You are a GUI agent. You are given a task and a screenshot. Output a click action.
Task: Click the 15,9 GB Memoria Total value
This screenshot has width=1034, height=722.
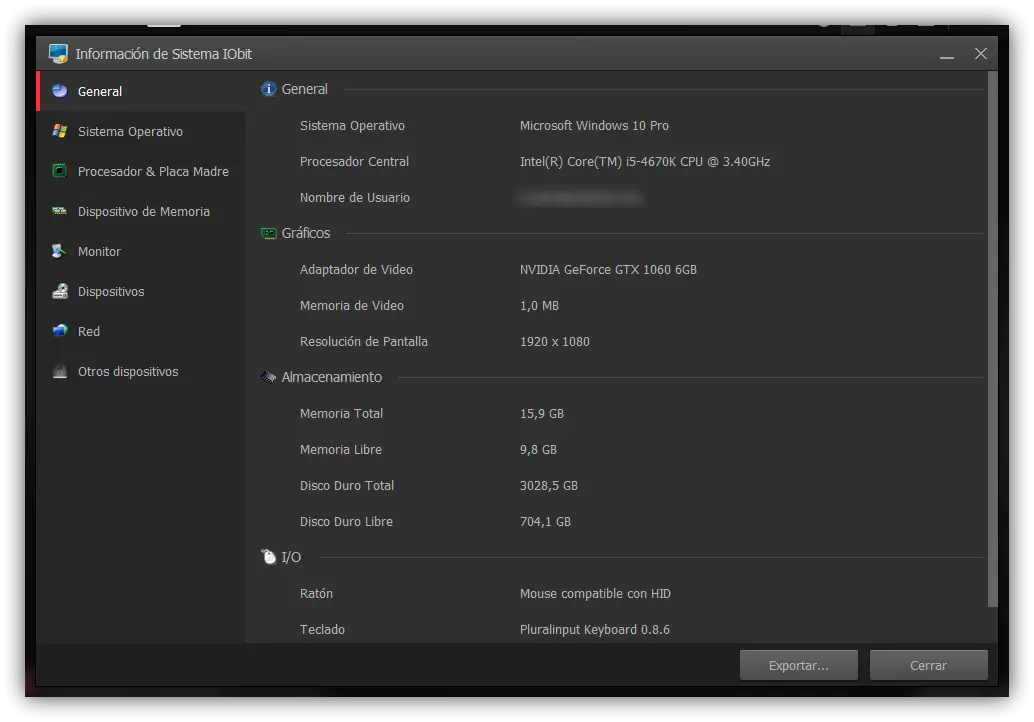pos(542,413)
